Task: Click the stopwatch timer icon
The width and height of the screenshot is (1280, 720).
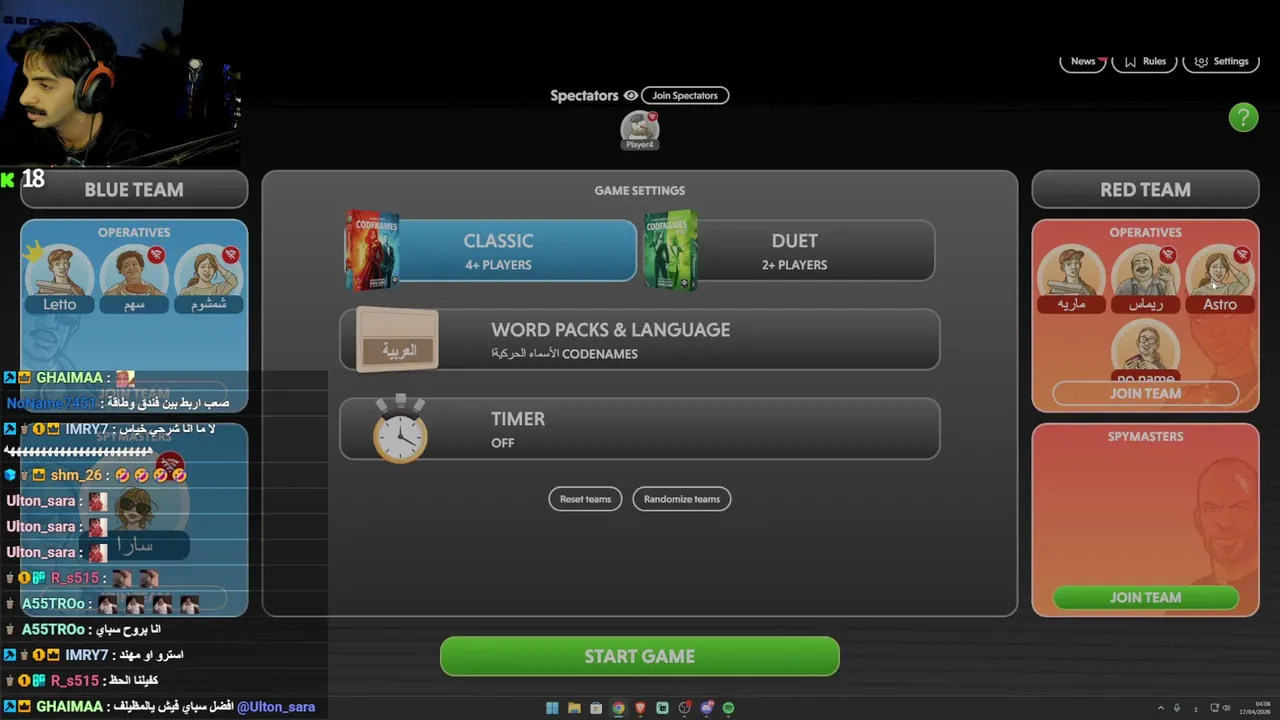Action: click(401, 428)
